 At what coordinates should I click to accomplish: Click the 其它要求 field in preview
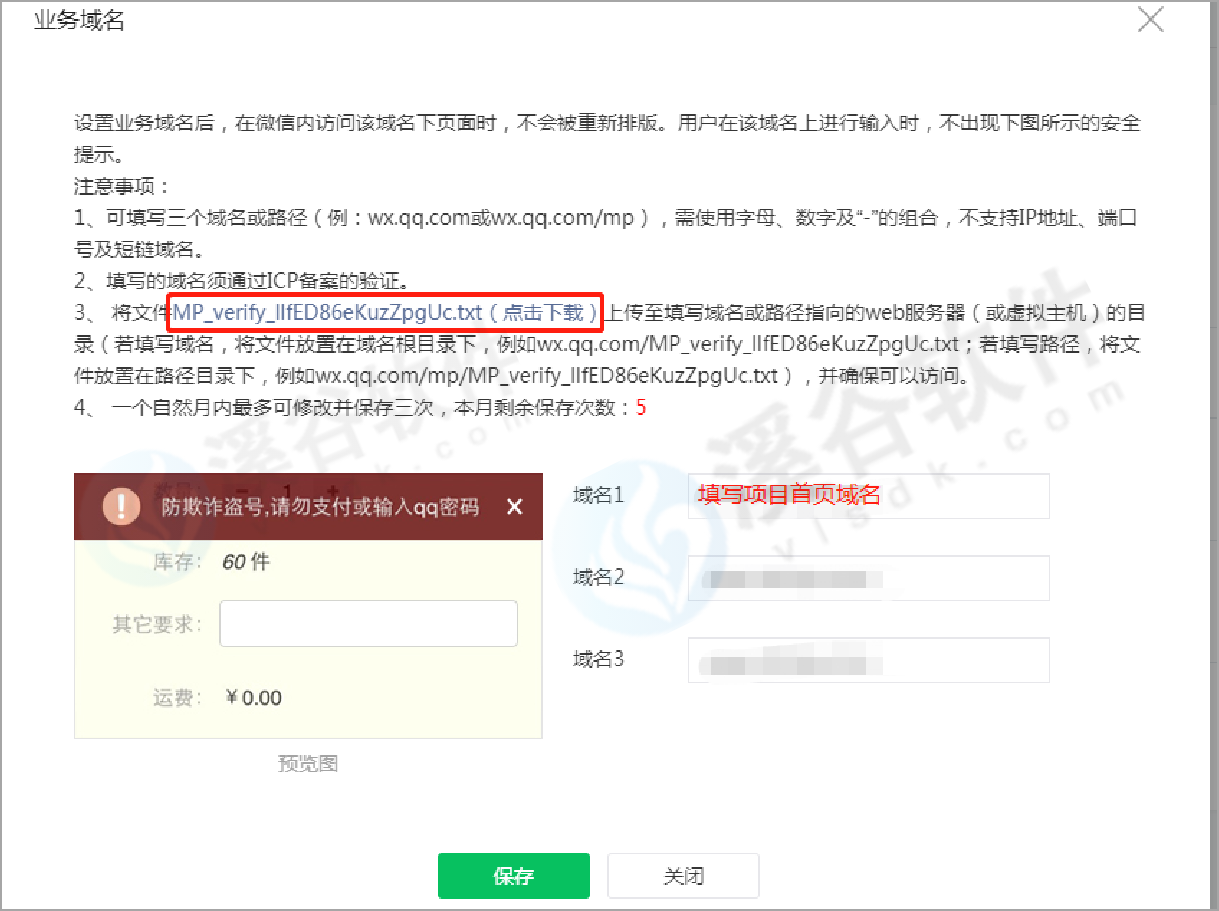point(368,624)
